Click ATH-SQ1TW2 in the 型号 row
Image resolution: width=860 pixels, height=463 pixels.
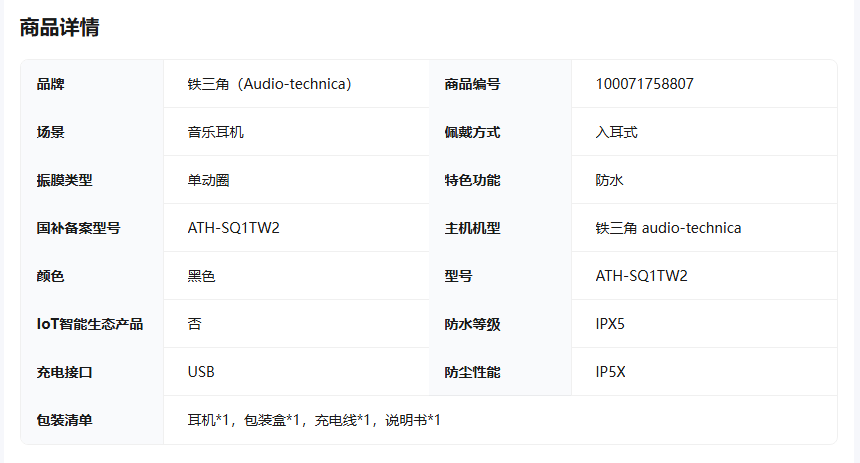[x=641, y=276]
